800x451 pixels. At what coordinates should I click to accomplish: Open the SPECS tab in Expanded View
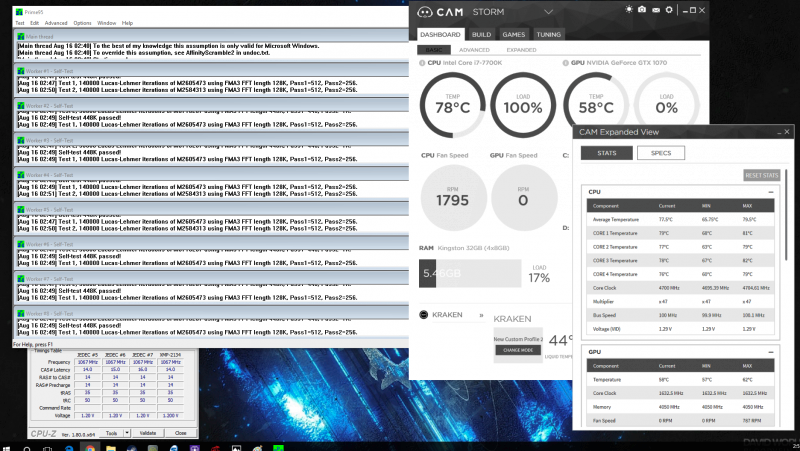click(661, 153)
